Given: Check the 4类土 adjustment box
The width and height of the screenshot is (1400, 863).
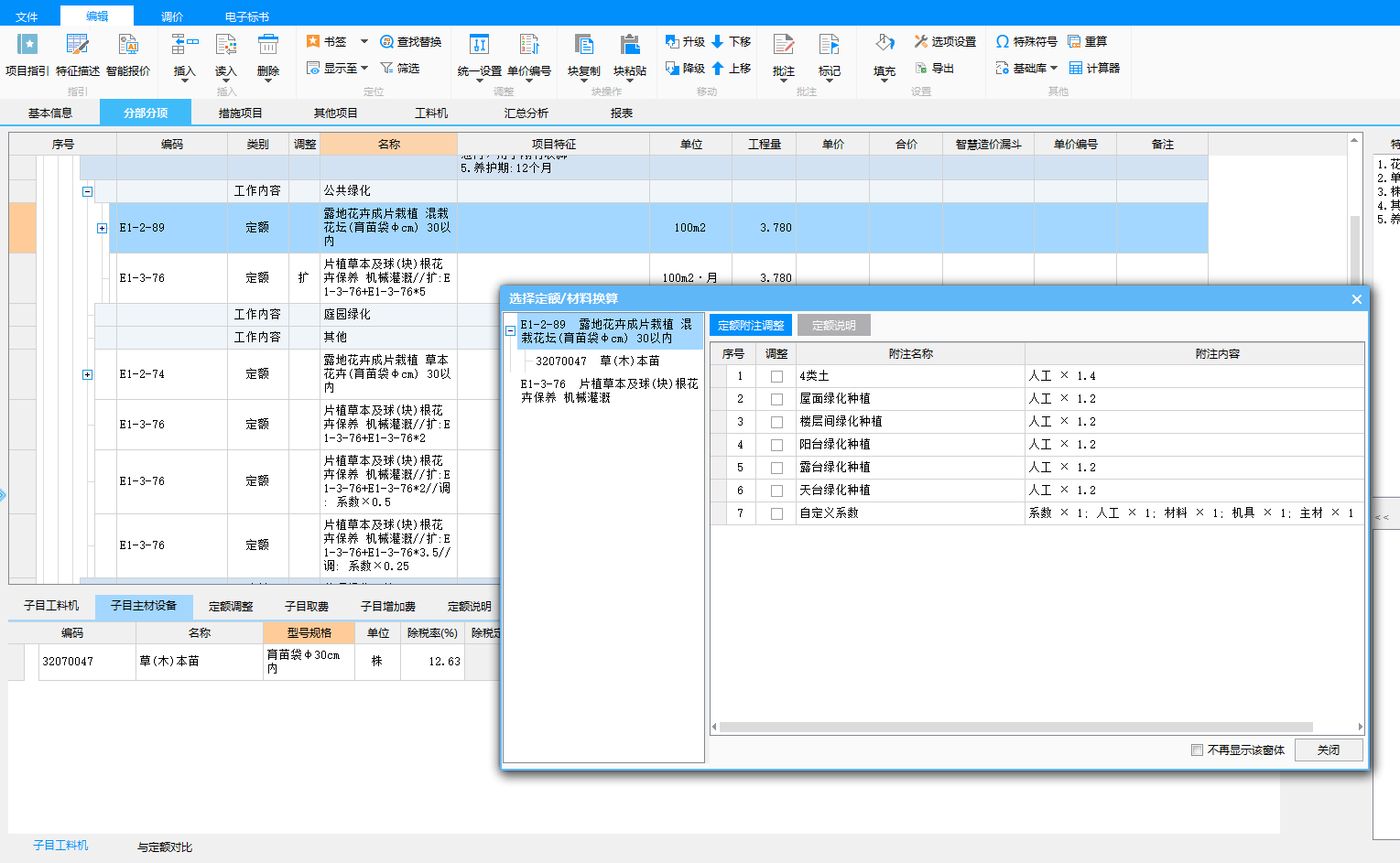Looking at the screenshot, I should pyautogui.click(x=776, y=376).
